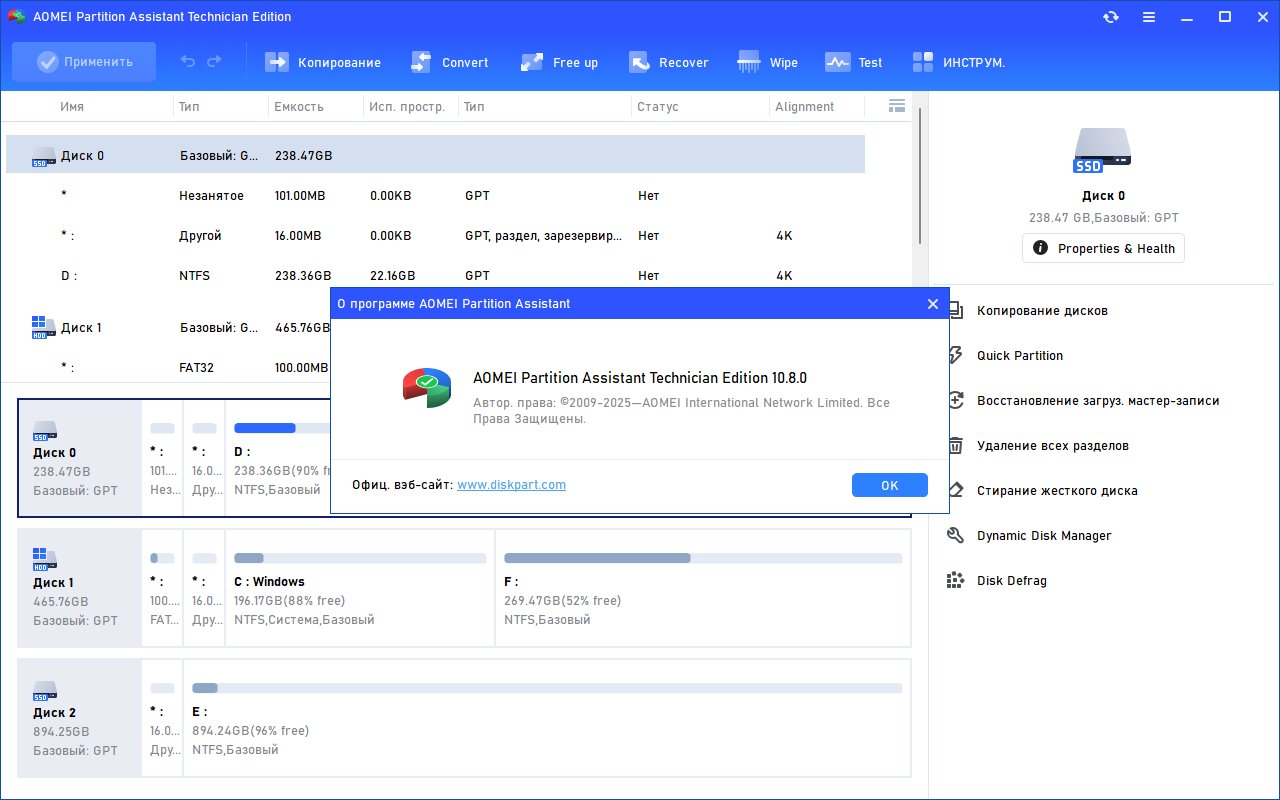Click the undo arrow icon

point(188,62)
